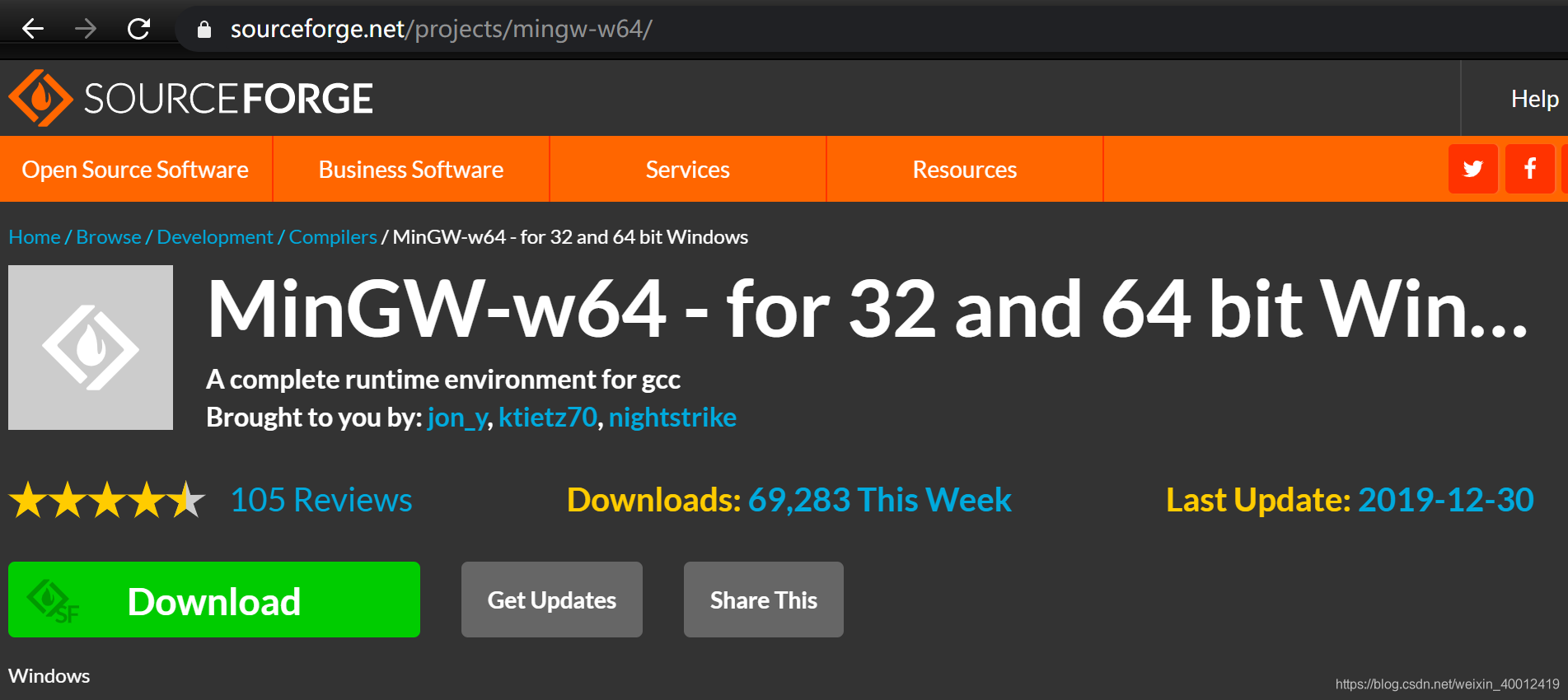Go to Home breadcrumb link

tap(35, 237)
